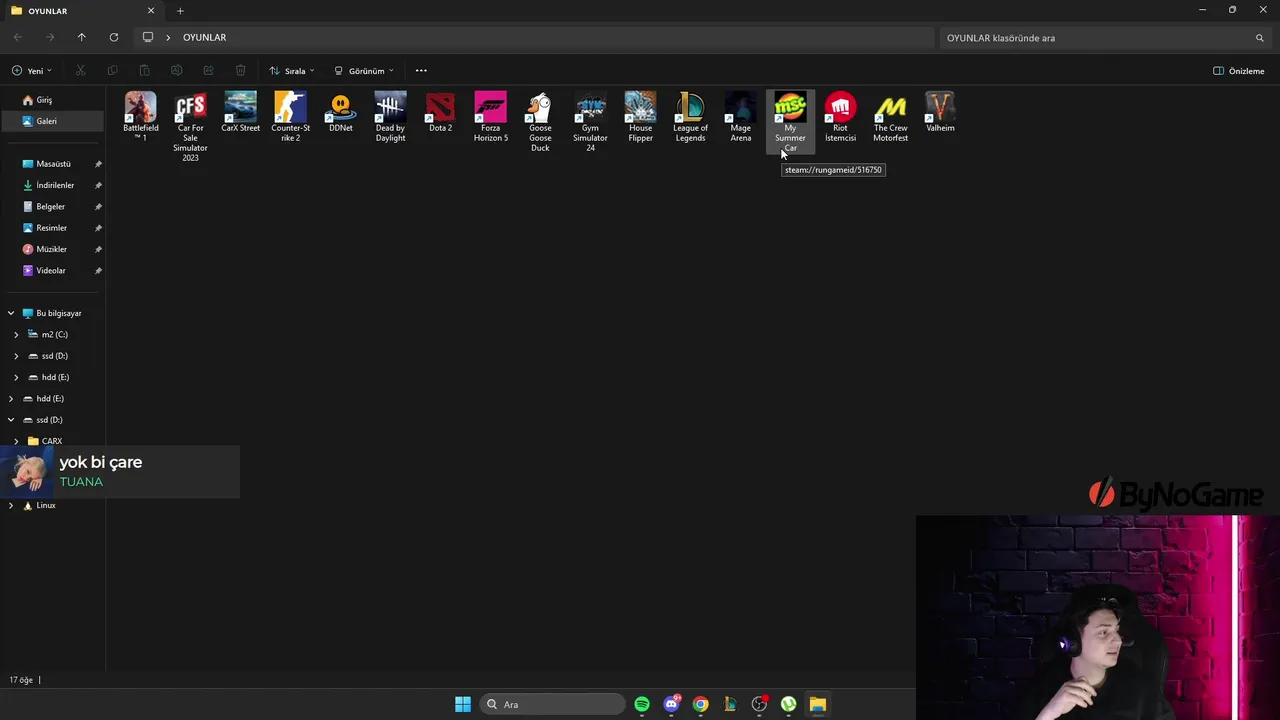Select the Dota 2 shortcut
The width and height of the screenshot is (1280, 720).
[440, 112]
